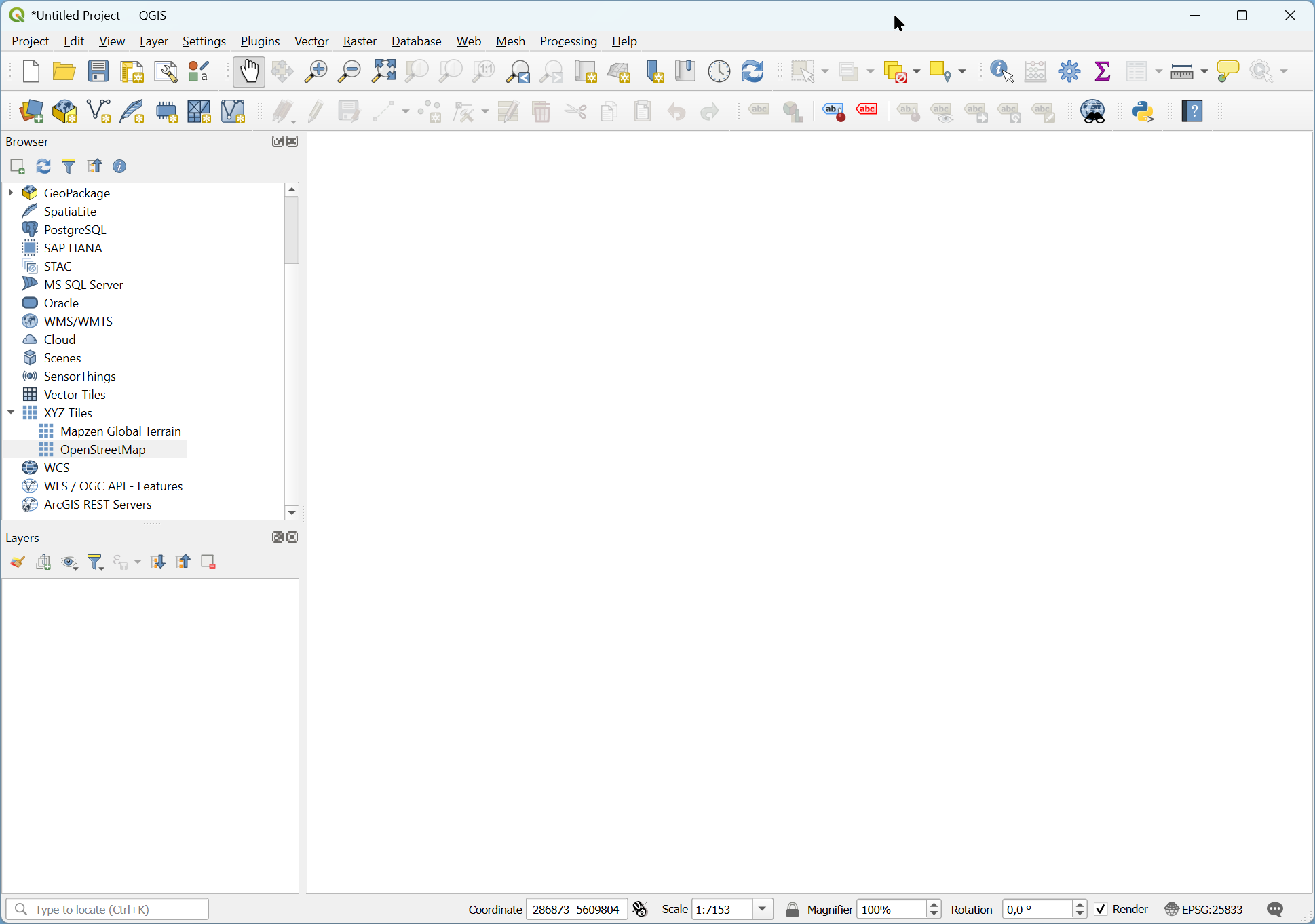Open Processing Toolbox gear icon
The image size is (1315, 924).
[x=1069, y=71]
